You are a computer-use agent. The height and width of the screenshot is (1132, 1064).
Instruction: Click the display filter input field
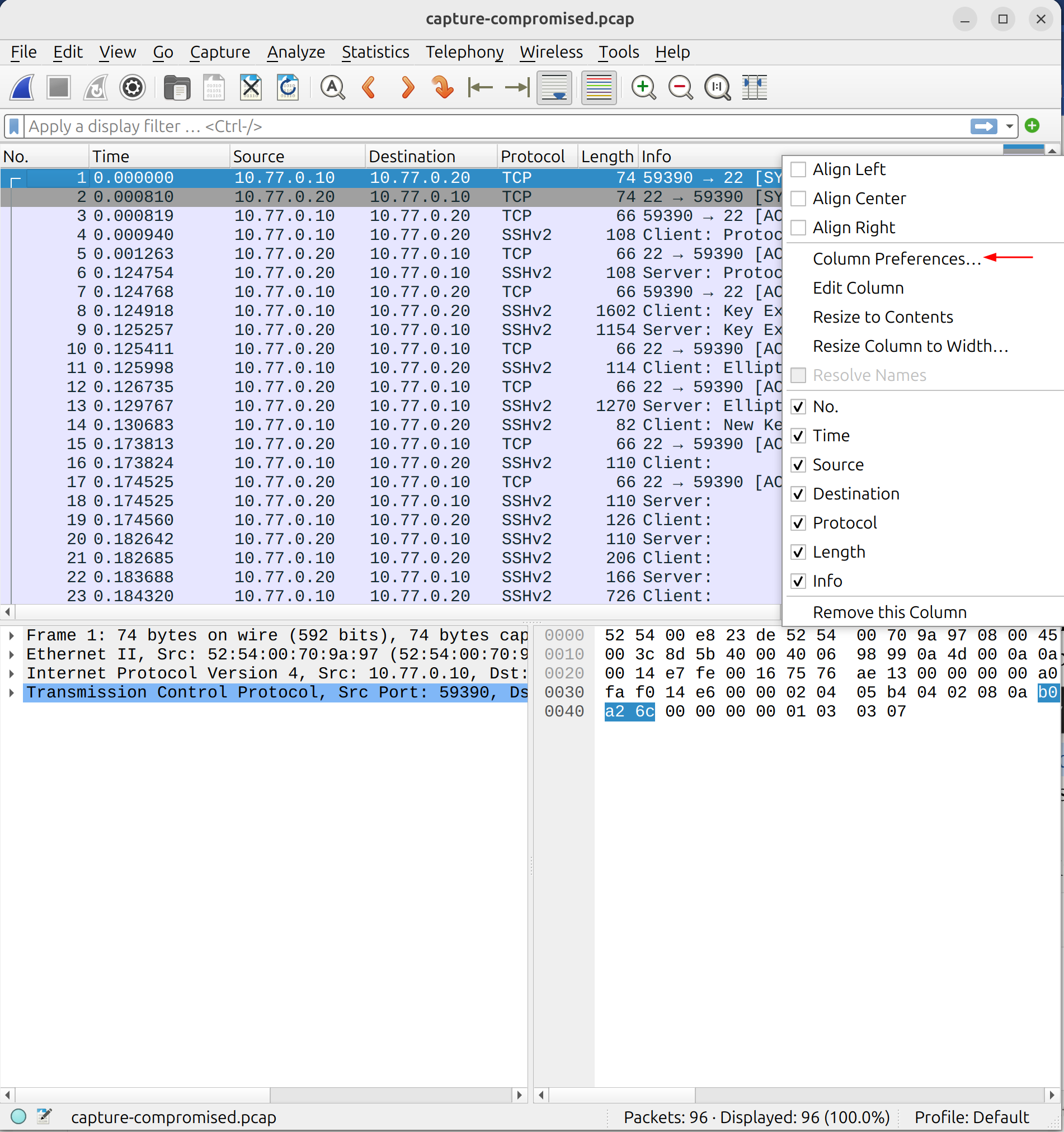496,126
